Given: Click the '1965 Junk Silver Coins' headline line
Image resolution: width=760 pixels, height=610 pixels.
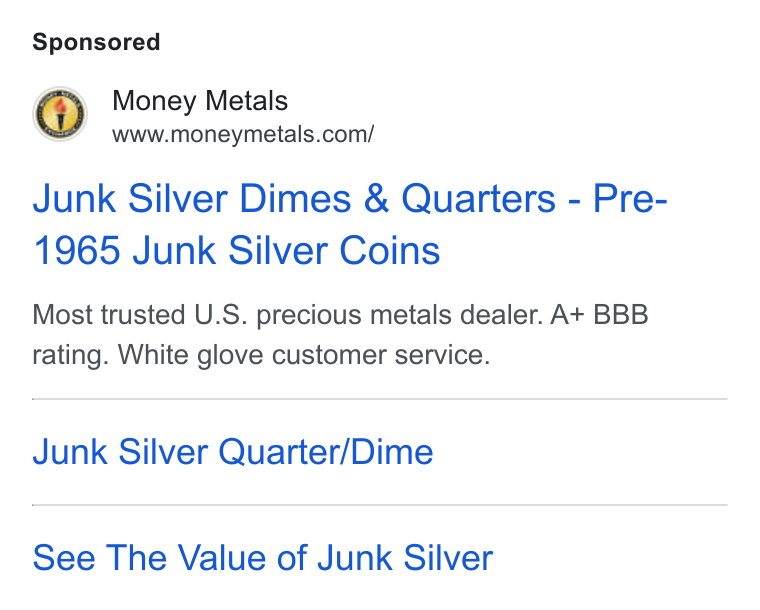Looking at the screenshot, I should [x=237, y=250].
